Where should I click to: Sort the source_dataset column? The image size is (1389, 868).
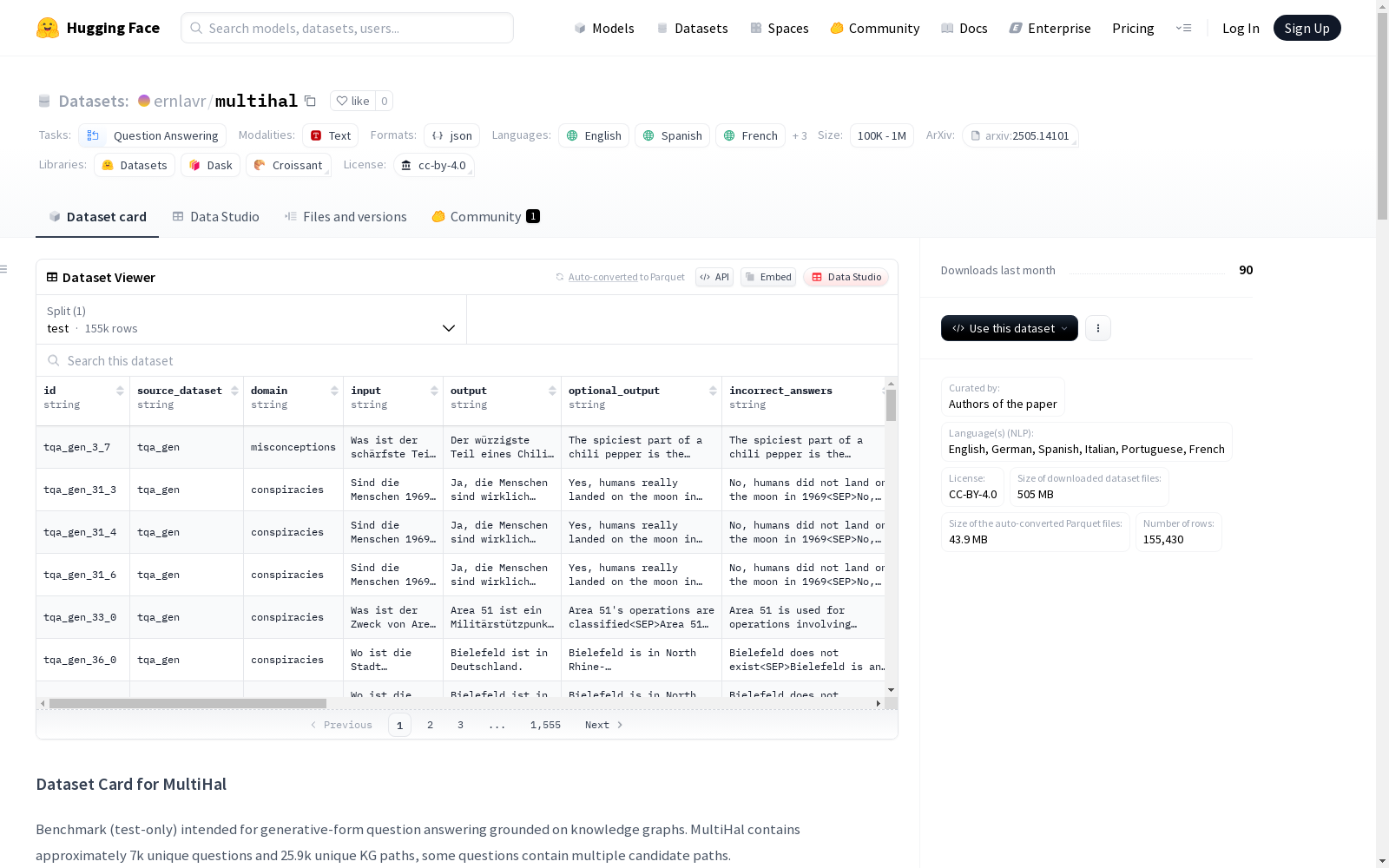tap(234, 391)
